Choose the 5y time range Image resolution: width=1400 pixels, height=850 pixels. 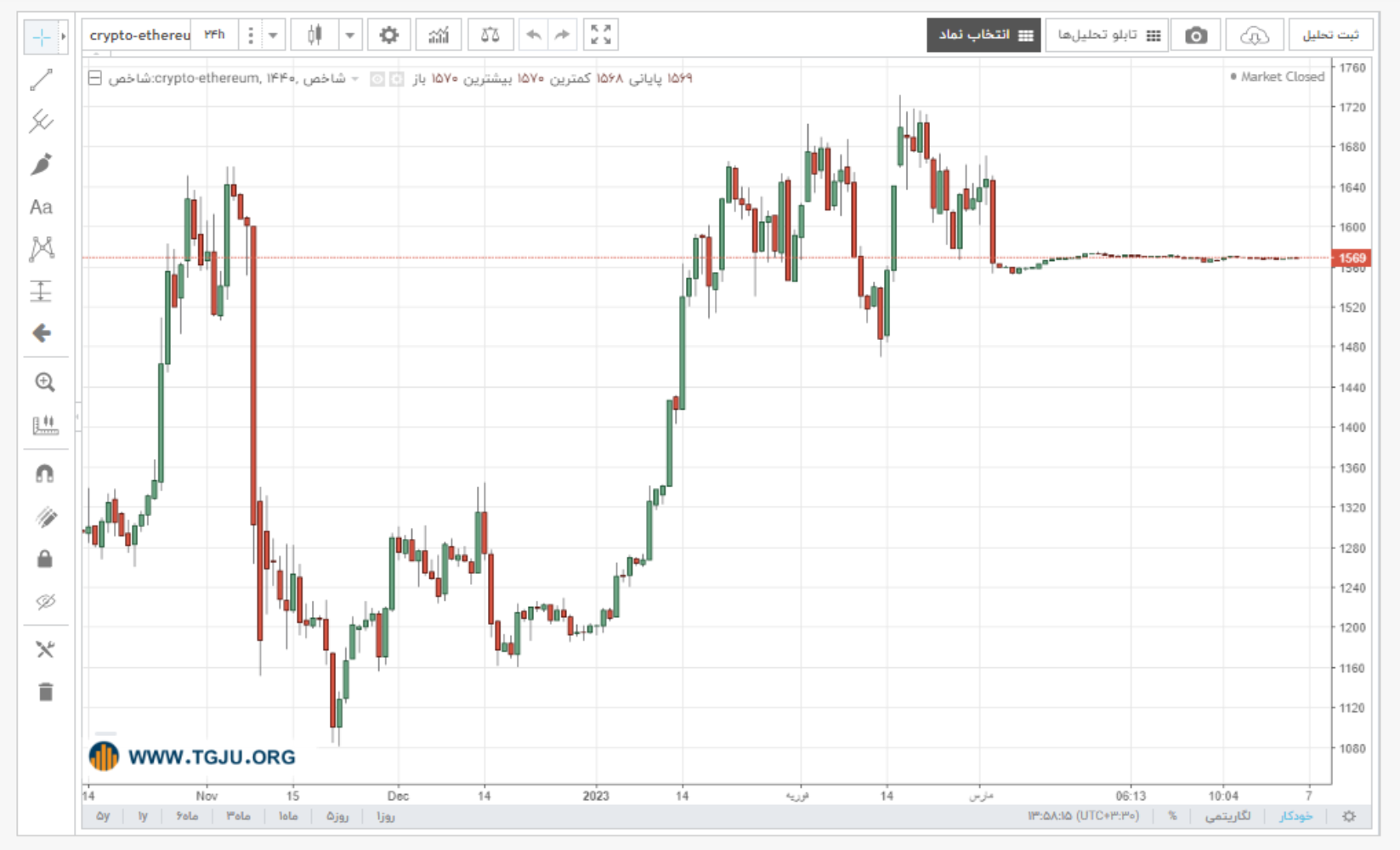[103, 816]
